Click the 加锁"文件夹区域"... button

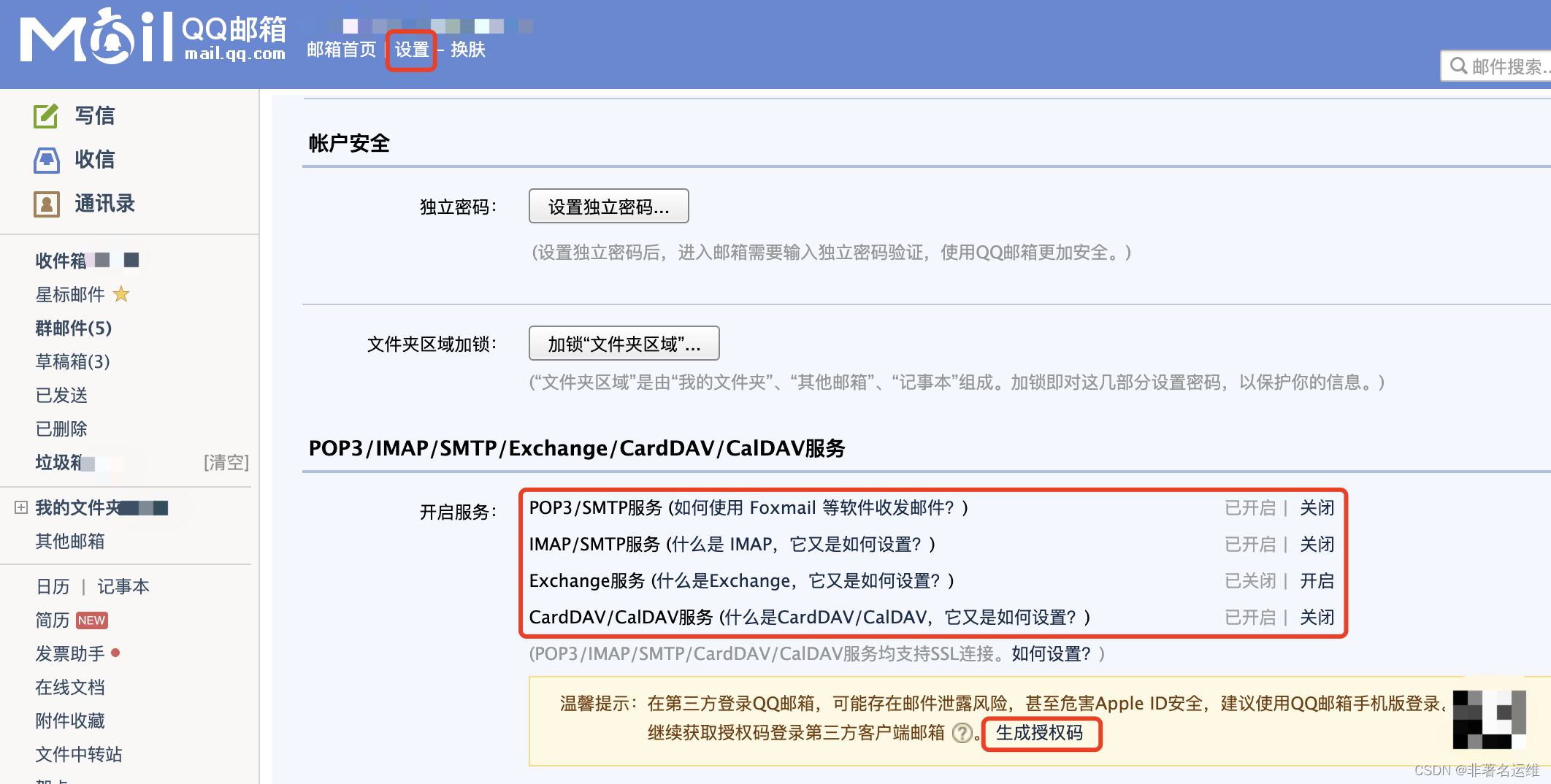tap(624, 344)
